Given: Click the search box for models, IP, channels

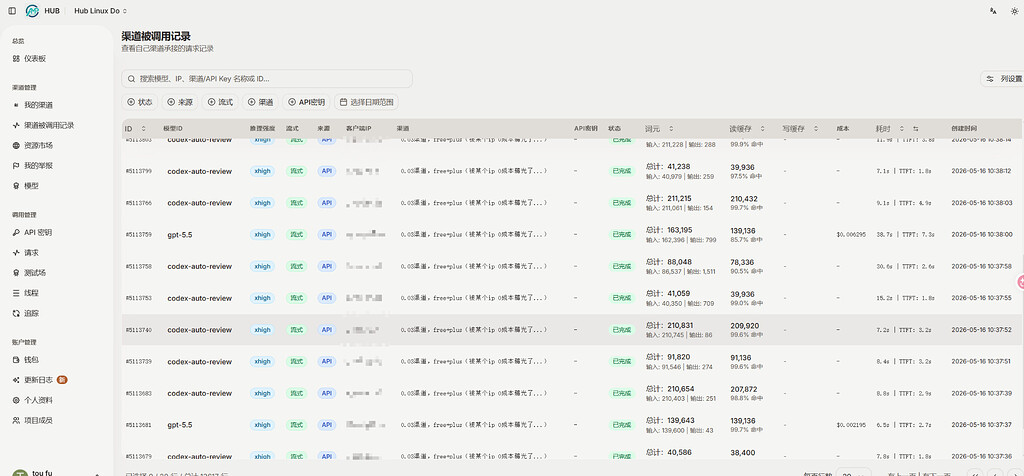Looking at the screenshot, I should (x=267, y=78).
